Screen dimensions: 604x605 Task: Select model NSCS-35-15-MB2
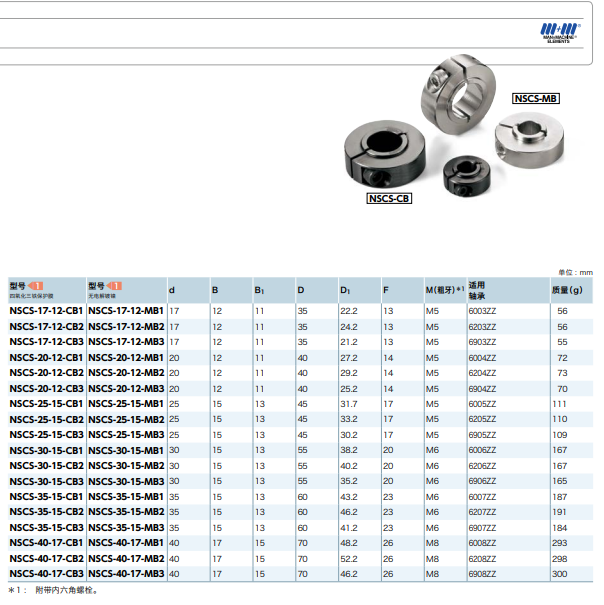[126, 512]
